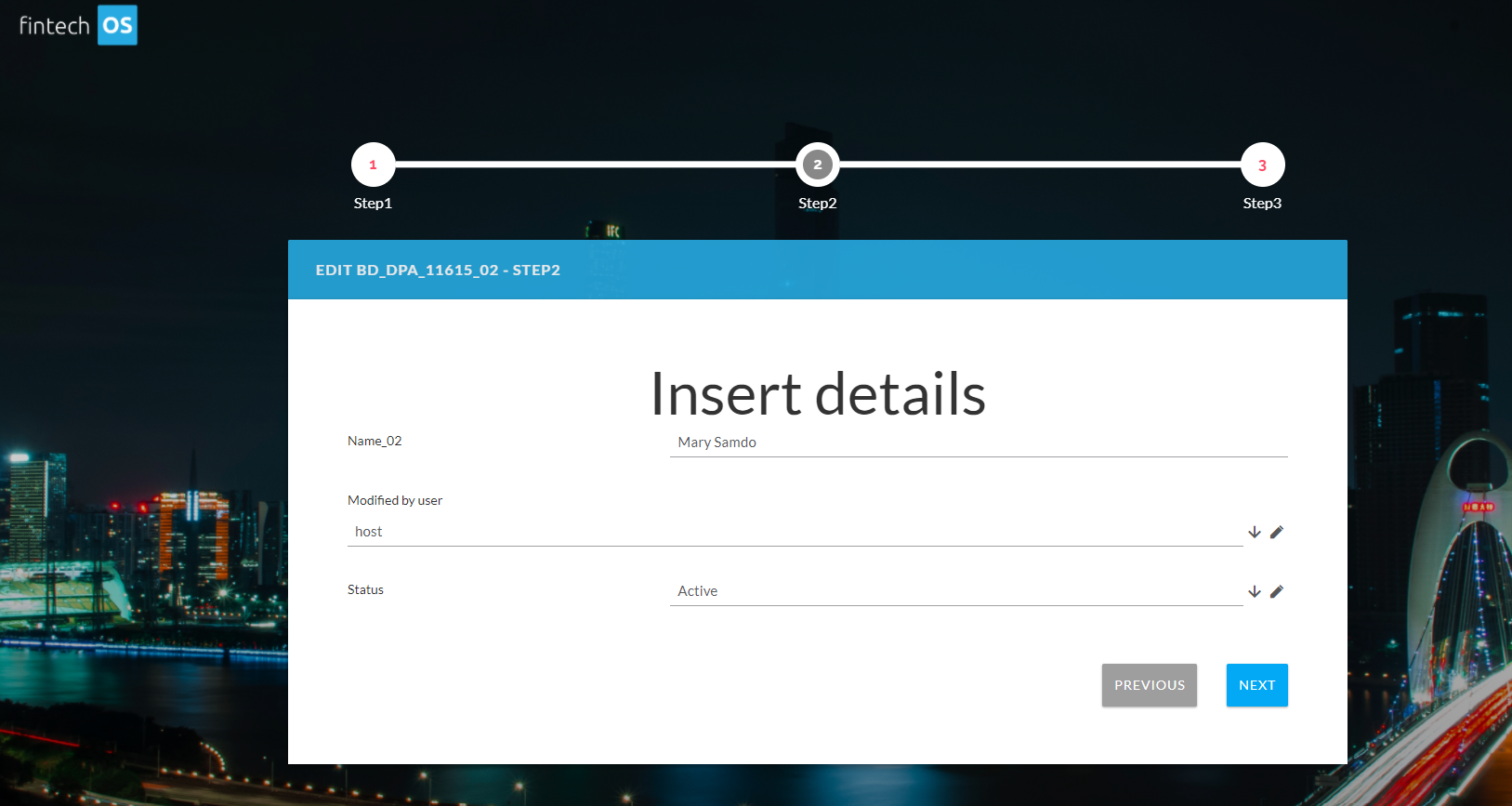The height and width of the screenshot is (806, 1512).
Task: Click the step 2 circle marker
Action: tap(817, 165)
